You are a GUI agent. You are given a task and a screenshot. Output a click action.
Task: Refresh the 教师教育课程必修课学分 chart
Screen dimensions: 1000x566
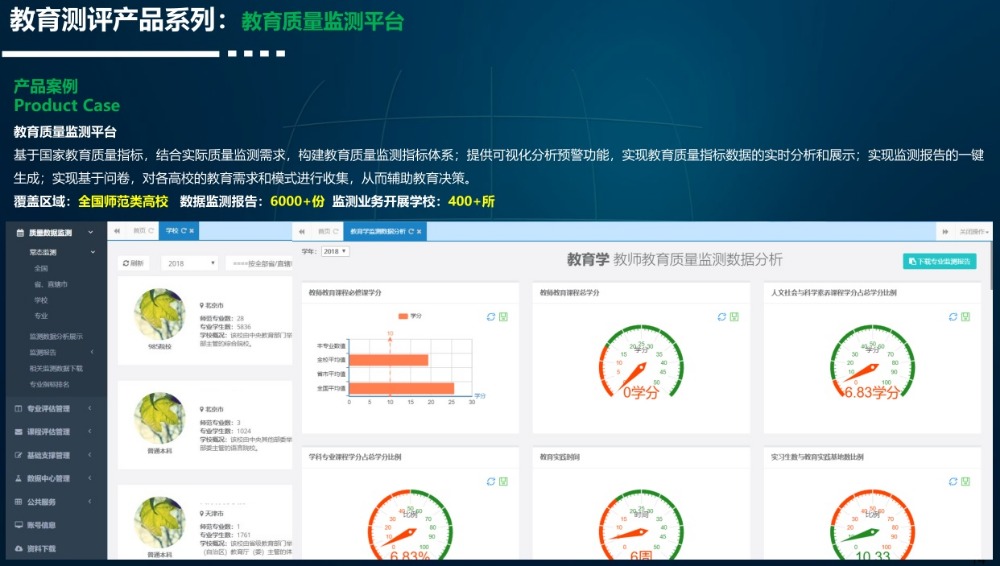(x=490, y=316)
